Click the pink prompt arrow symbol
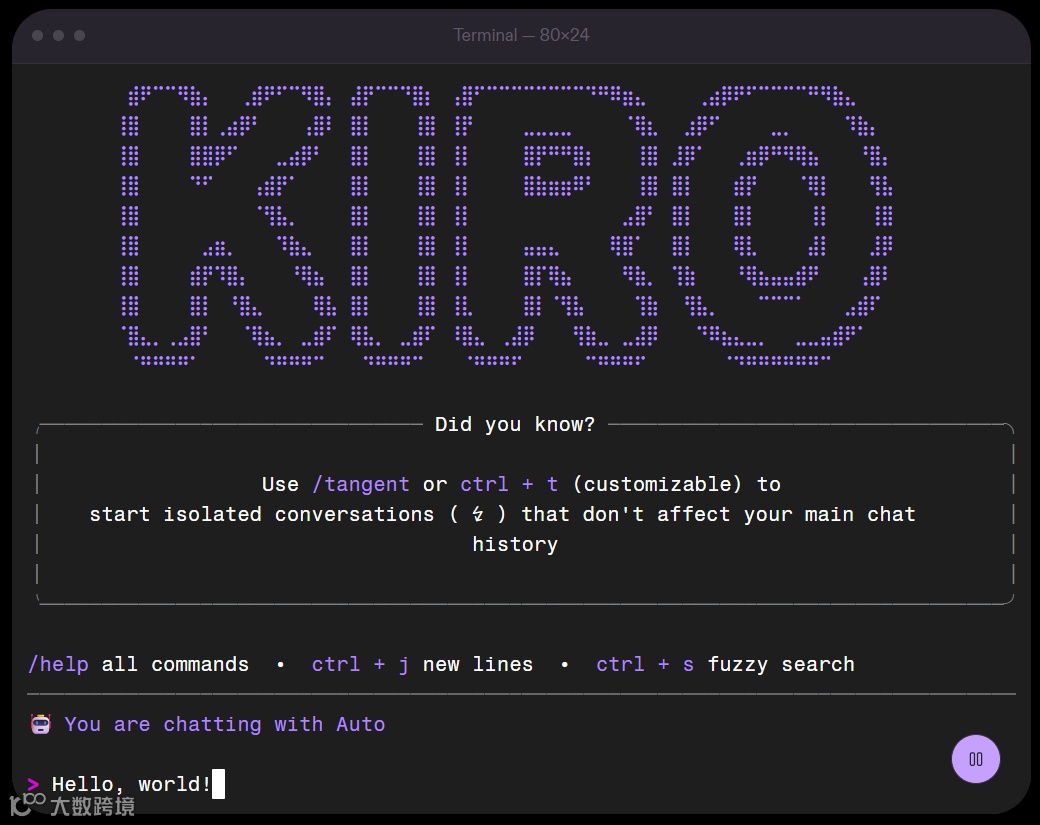This screenshot has height=825, width=1040. [32, 785]
